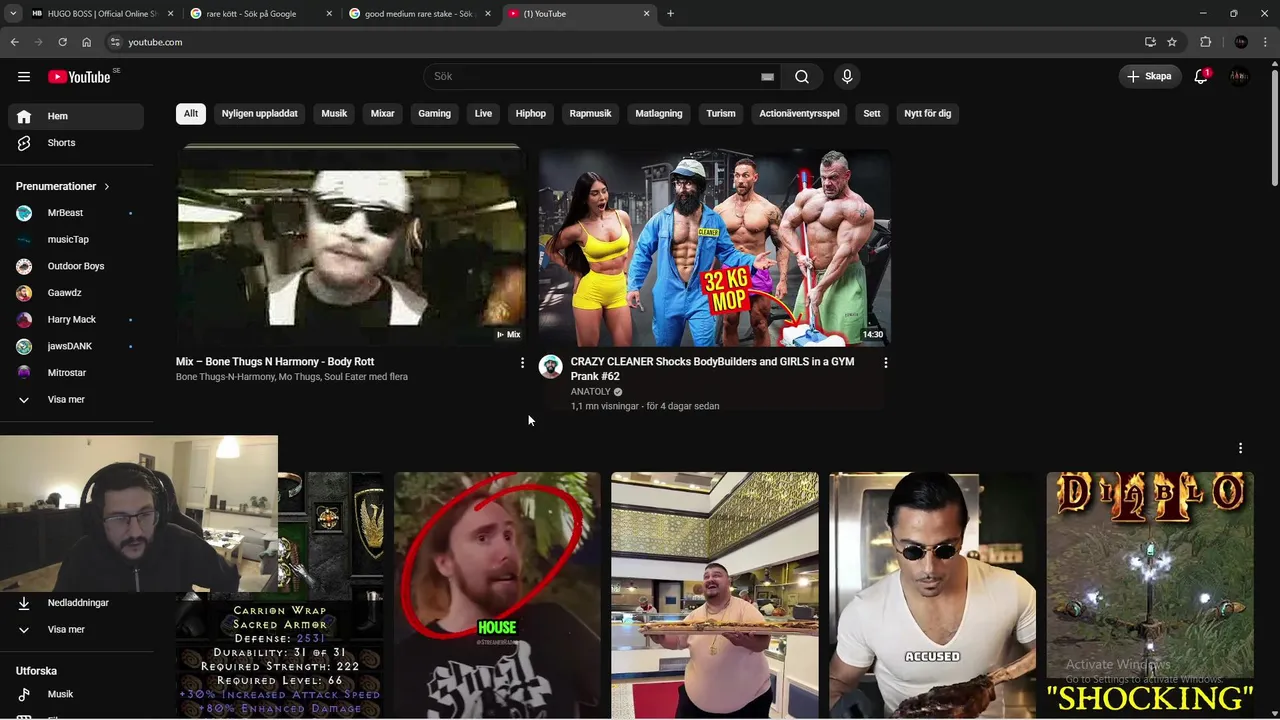Open options menu for Bone Thugs mix
Image resolution: width=1280 pixels, height=720 pixels.
pos(522,363)
